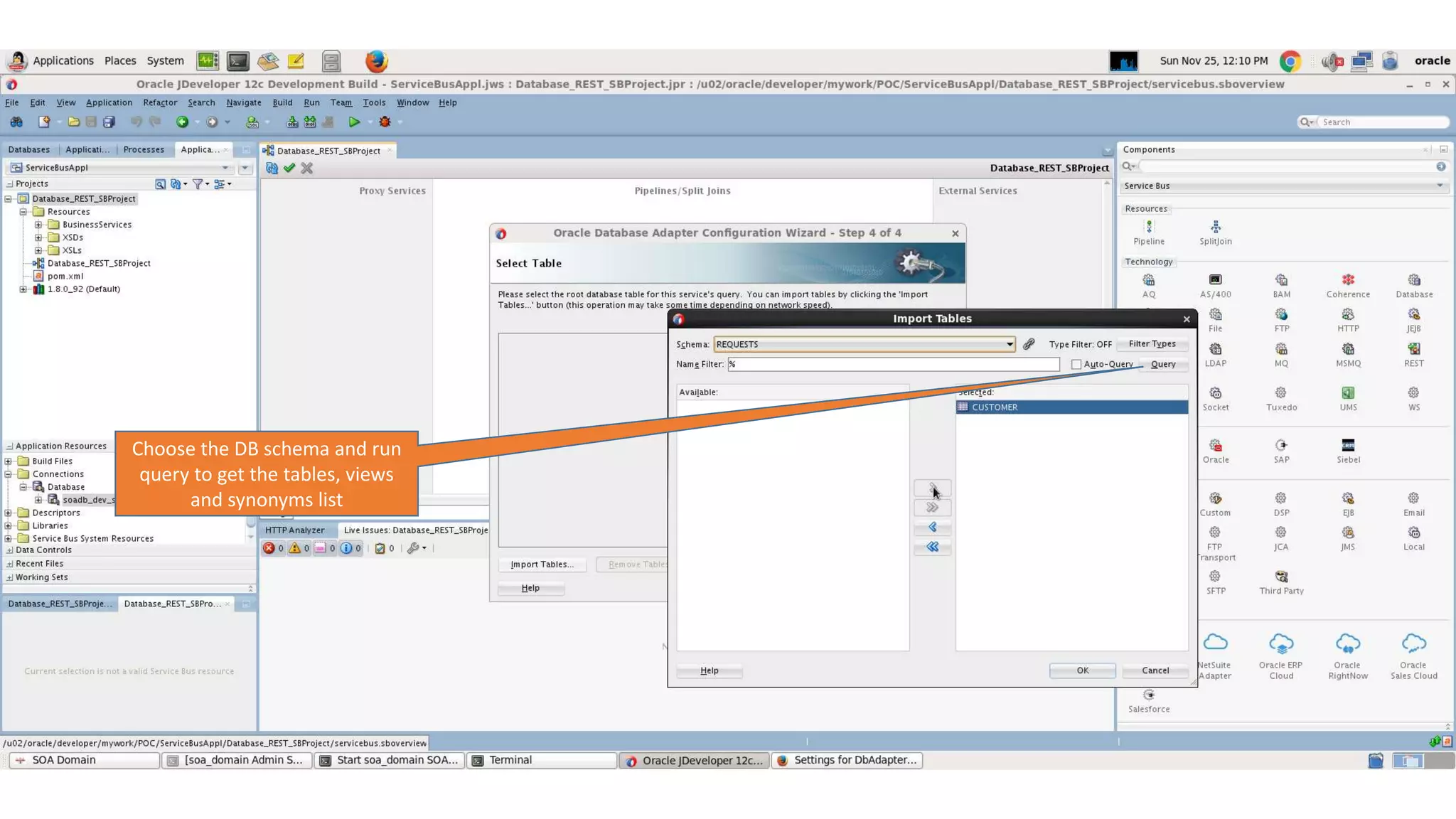Viewport: 1456px width, 819px height.
Task: Open the Schema dropdown showing REQUESTS
Action: click(864, 345)
